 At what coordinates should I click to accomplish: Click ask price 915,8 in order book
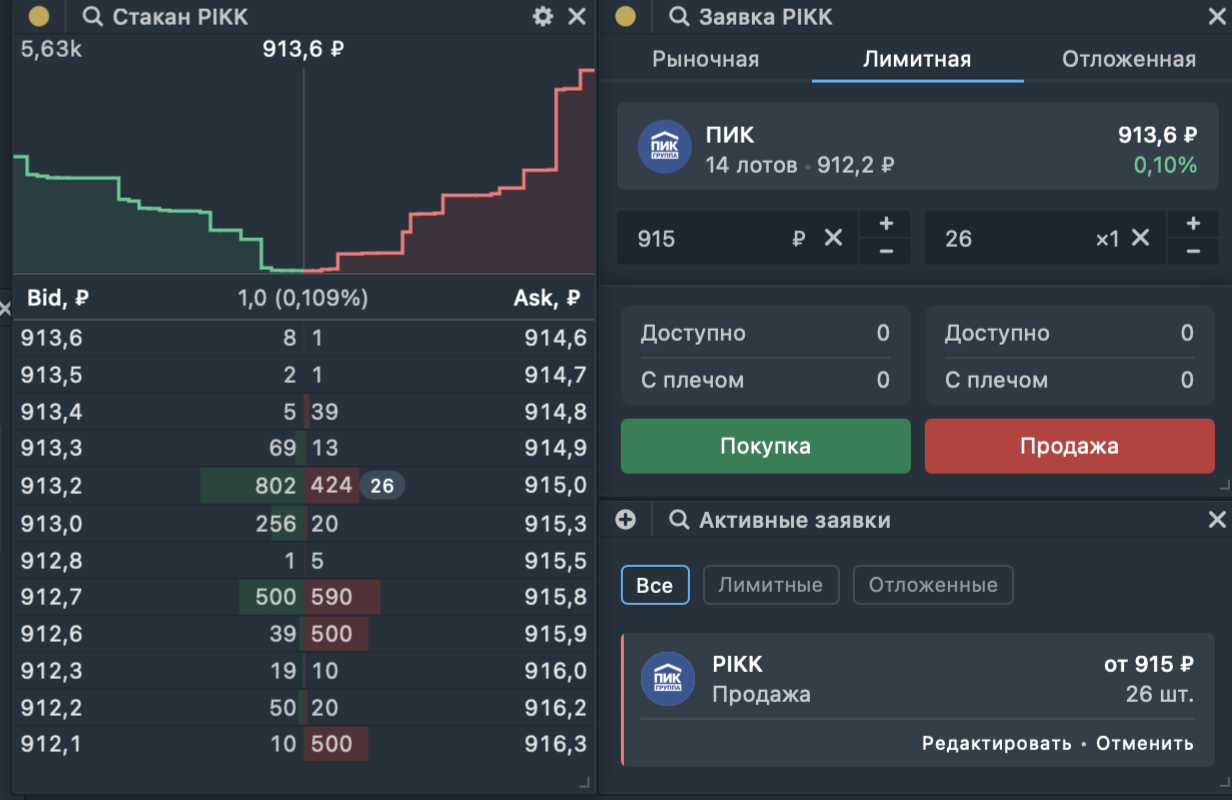[556, 597]
